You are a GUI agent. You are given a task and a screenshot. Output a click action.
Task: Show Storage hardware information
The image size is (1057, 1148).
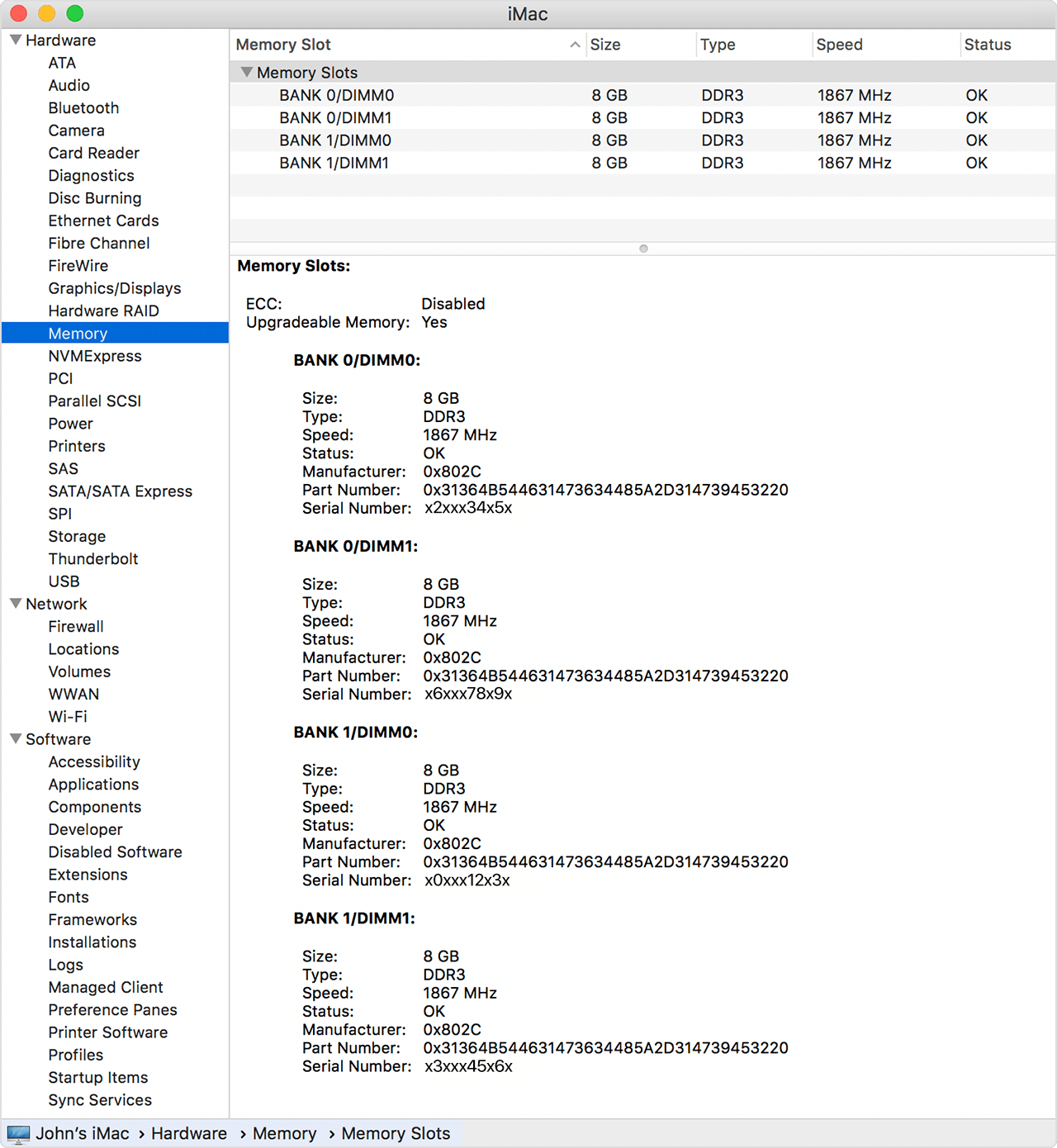click(77, 537)
